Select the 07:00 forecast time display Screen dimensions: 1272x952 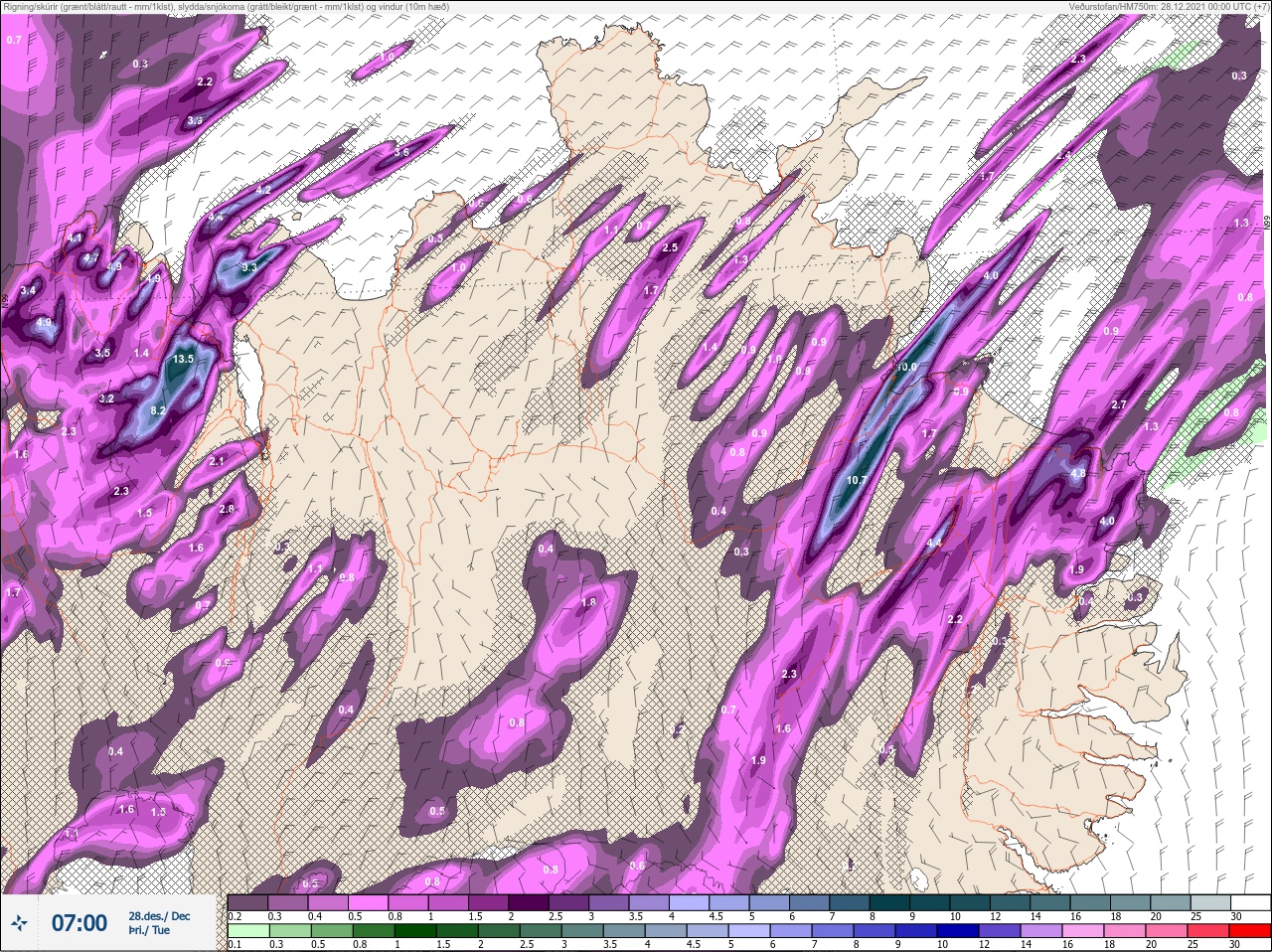click(x=79, y=923)
